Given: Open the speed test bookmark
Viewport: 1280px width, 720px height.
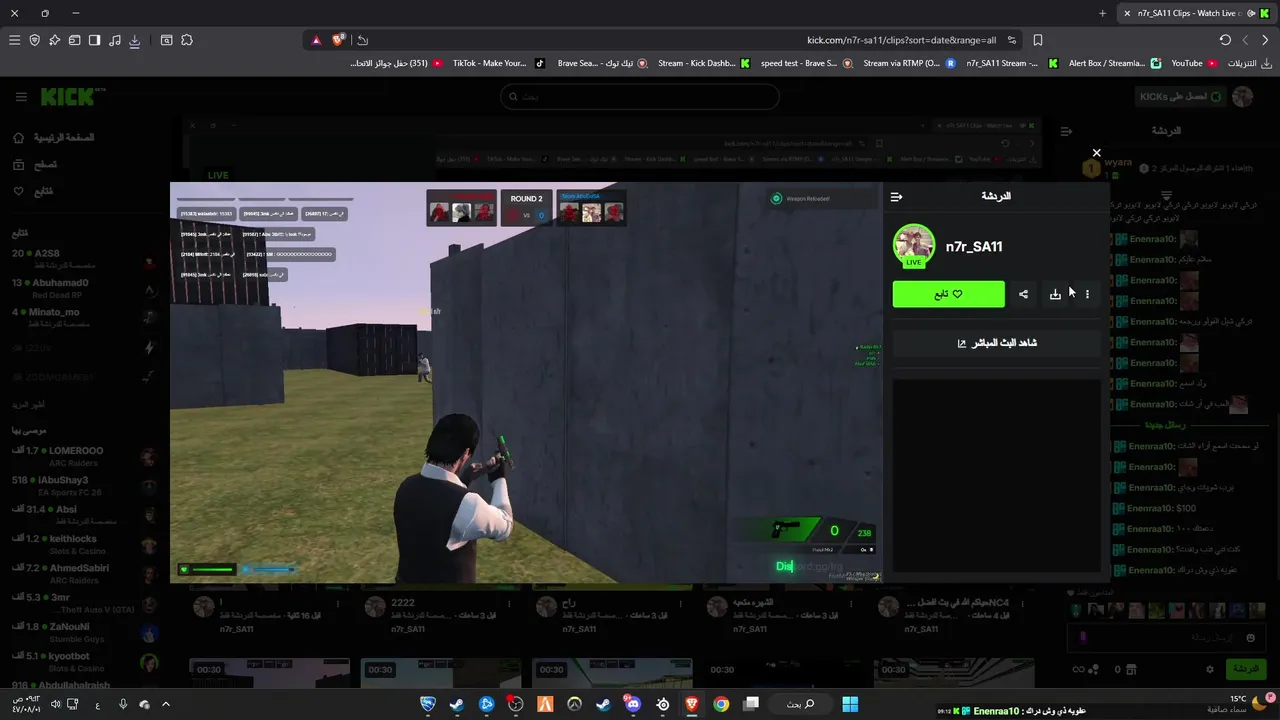Looking at the screenshot, I should (806, 63).
